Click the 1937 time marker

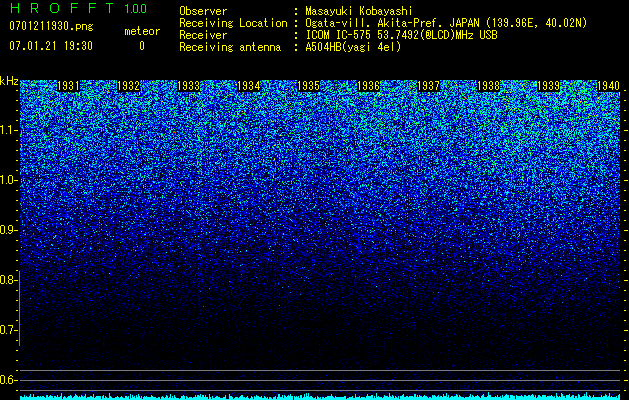[x=429, y=86]
